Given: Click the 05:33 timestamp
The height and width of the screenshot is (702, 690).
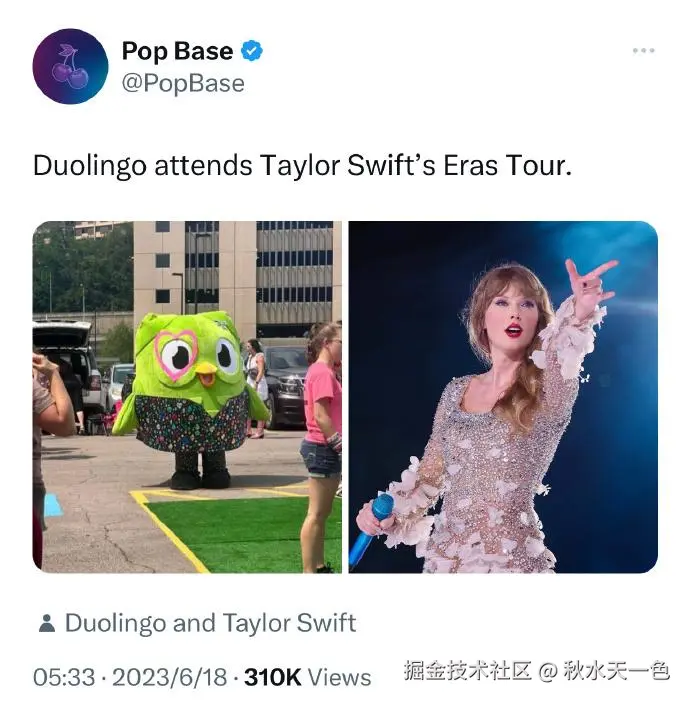Looking at the screenshot, I should 64,677.
